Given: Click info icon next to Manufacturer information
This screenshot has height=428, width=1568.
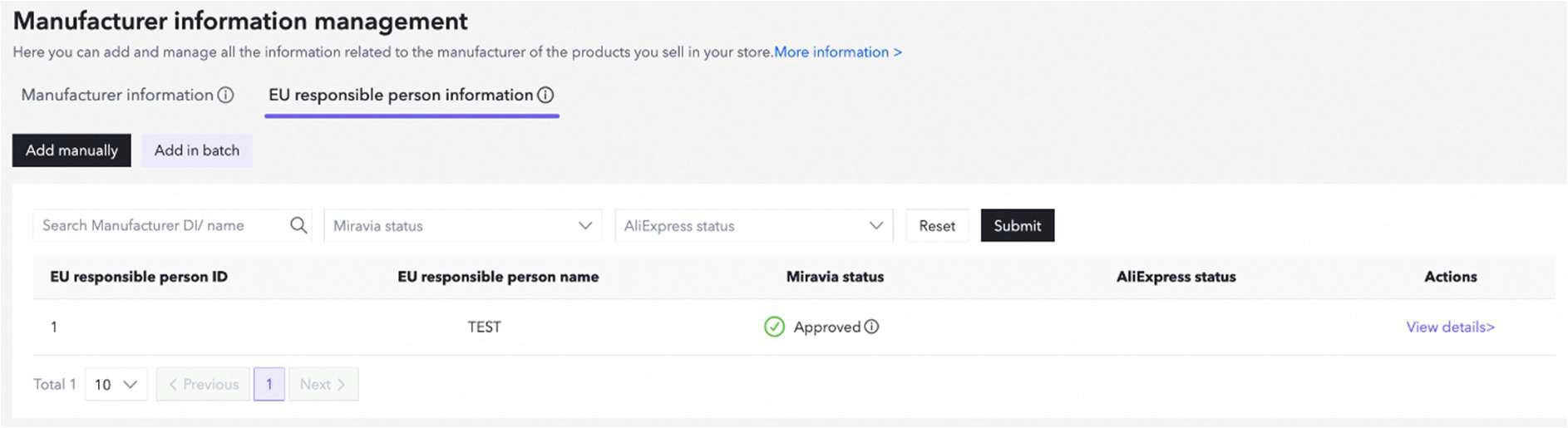Looking at the screenshot, I should point(225,96).
